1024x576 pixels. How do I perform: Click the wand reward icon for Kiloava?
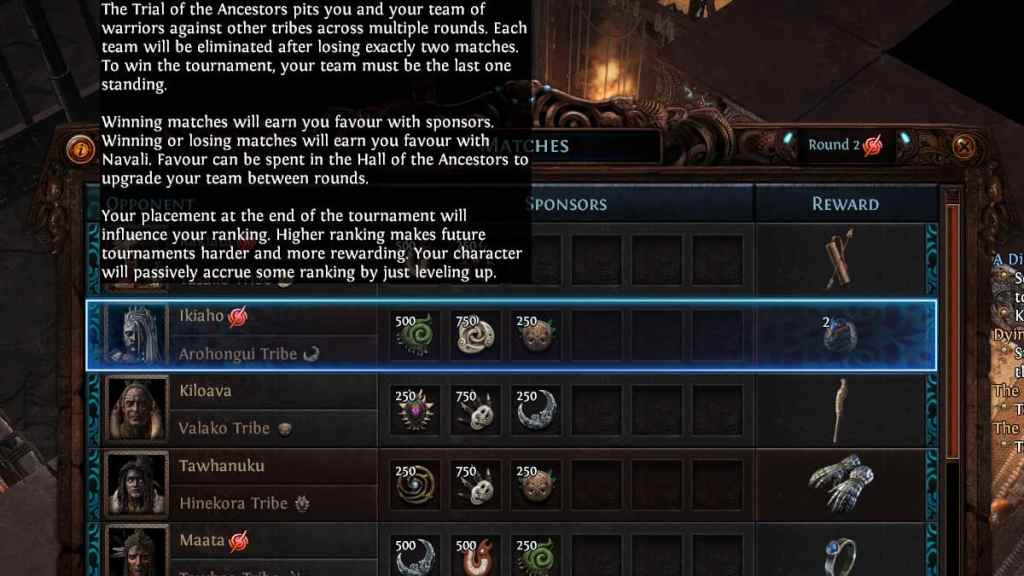click(840, 410)
